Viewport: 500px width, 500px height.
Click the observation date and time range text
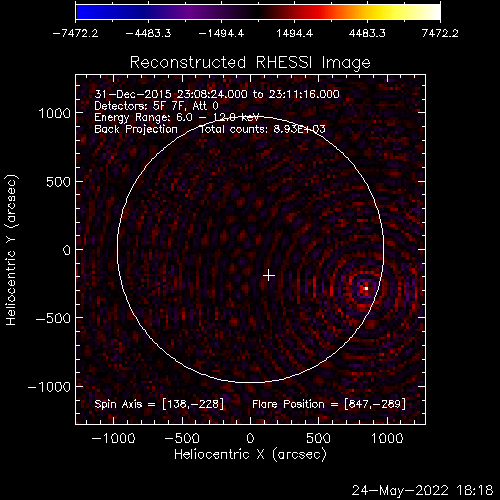click(217, 94)
